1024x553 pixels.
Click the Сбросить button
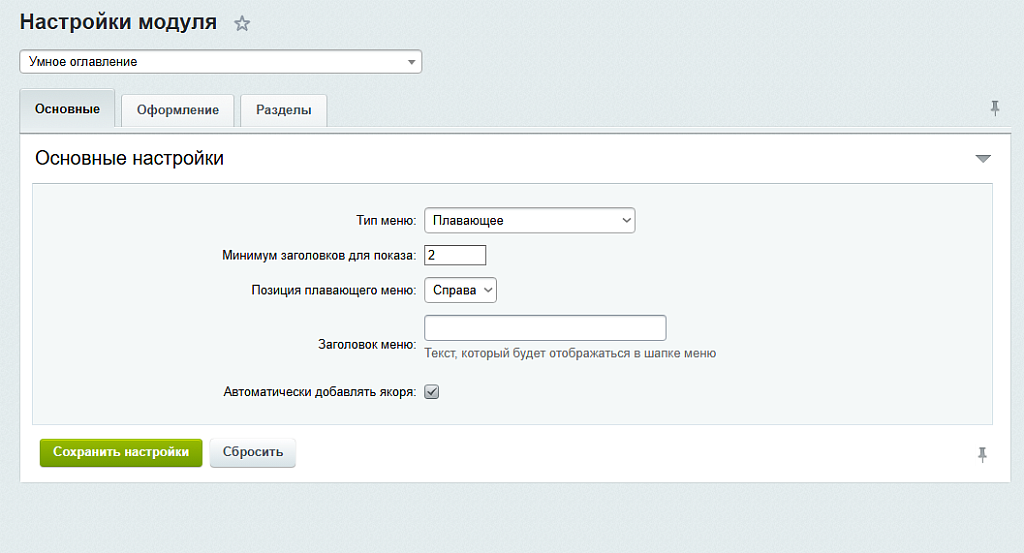[x=252, y=452]
